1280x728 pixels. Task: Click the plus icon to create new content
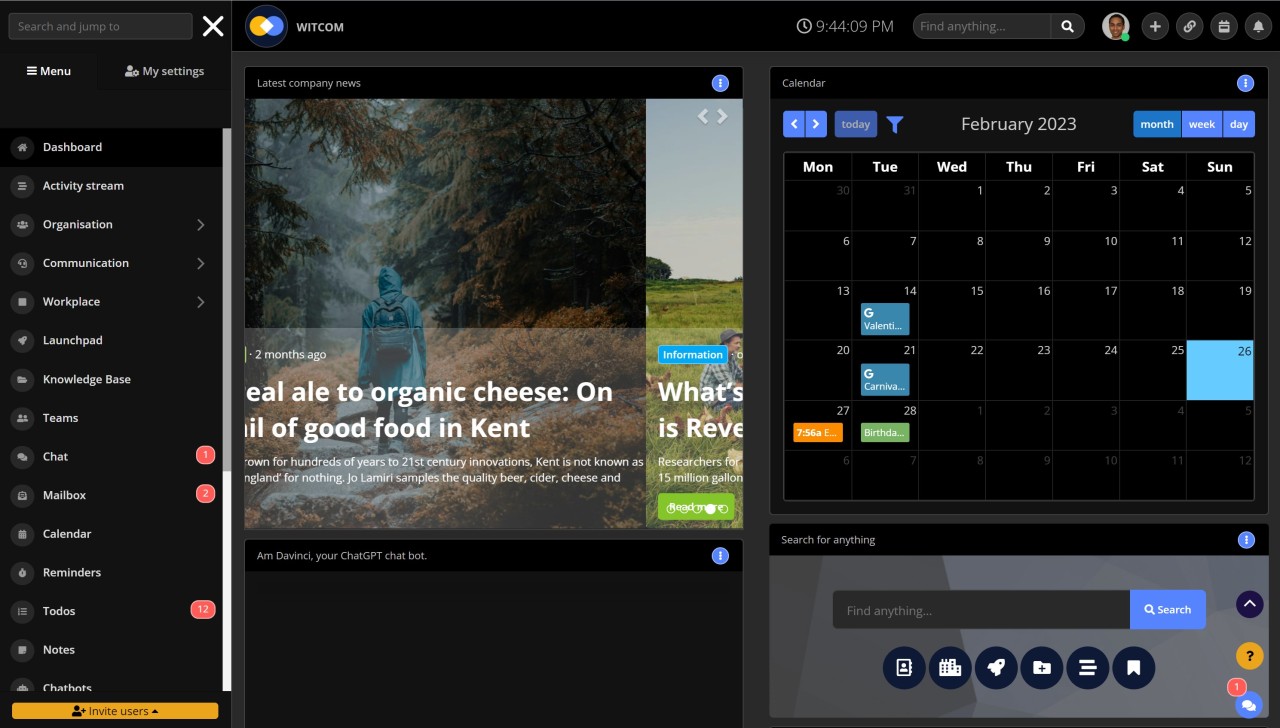1155,26
